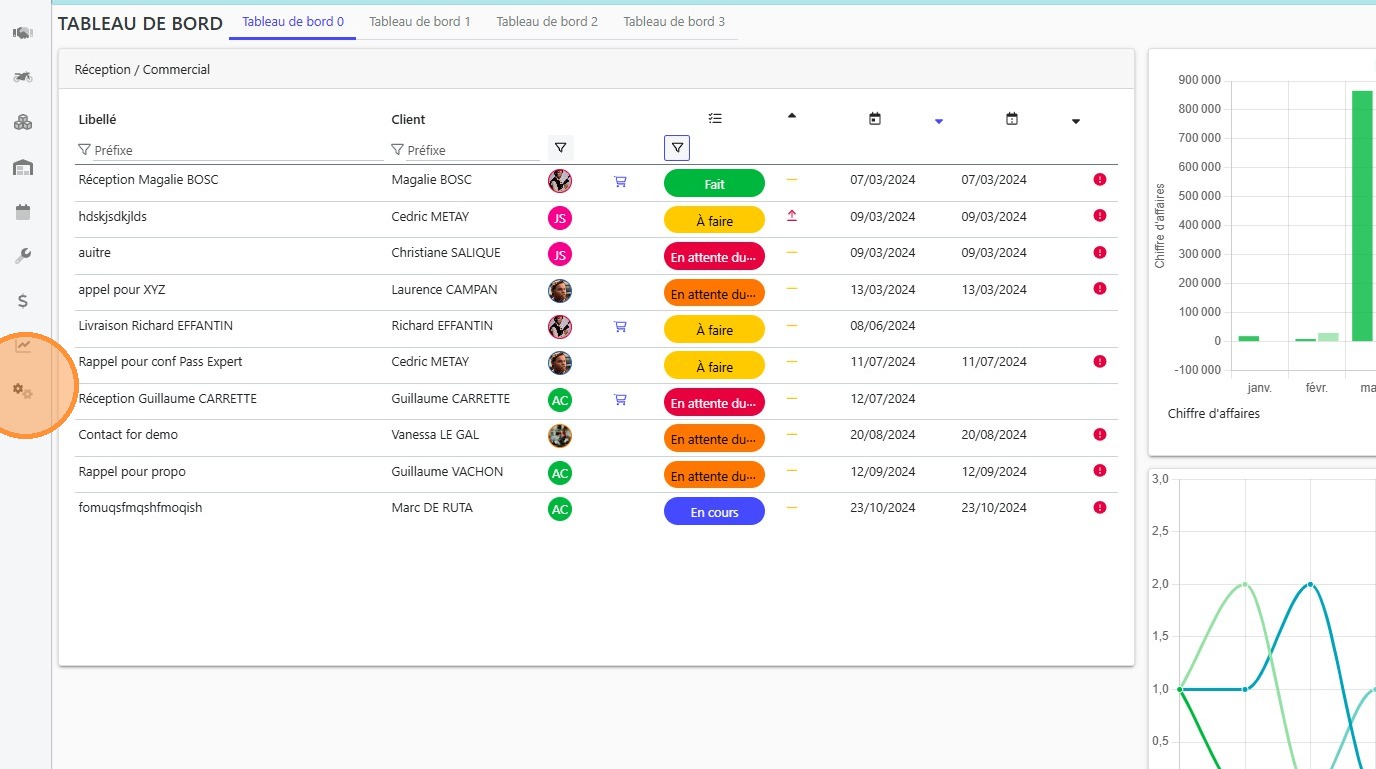The height and width of the screenshot is (769, 1376).
Task: Open the warehouse icon in the sidebar
Action: click(22, 167)
